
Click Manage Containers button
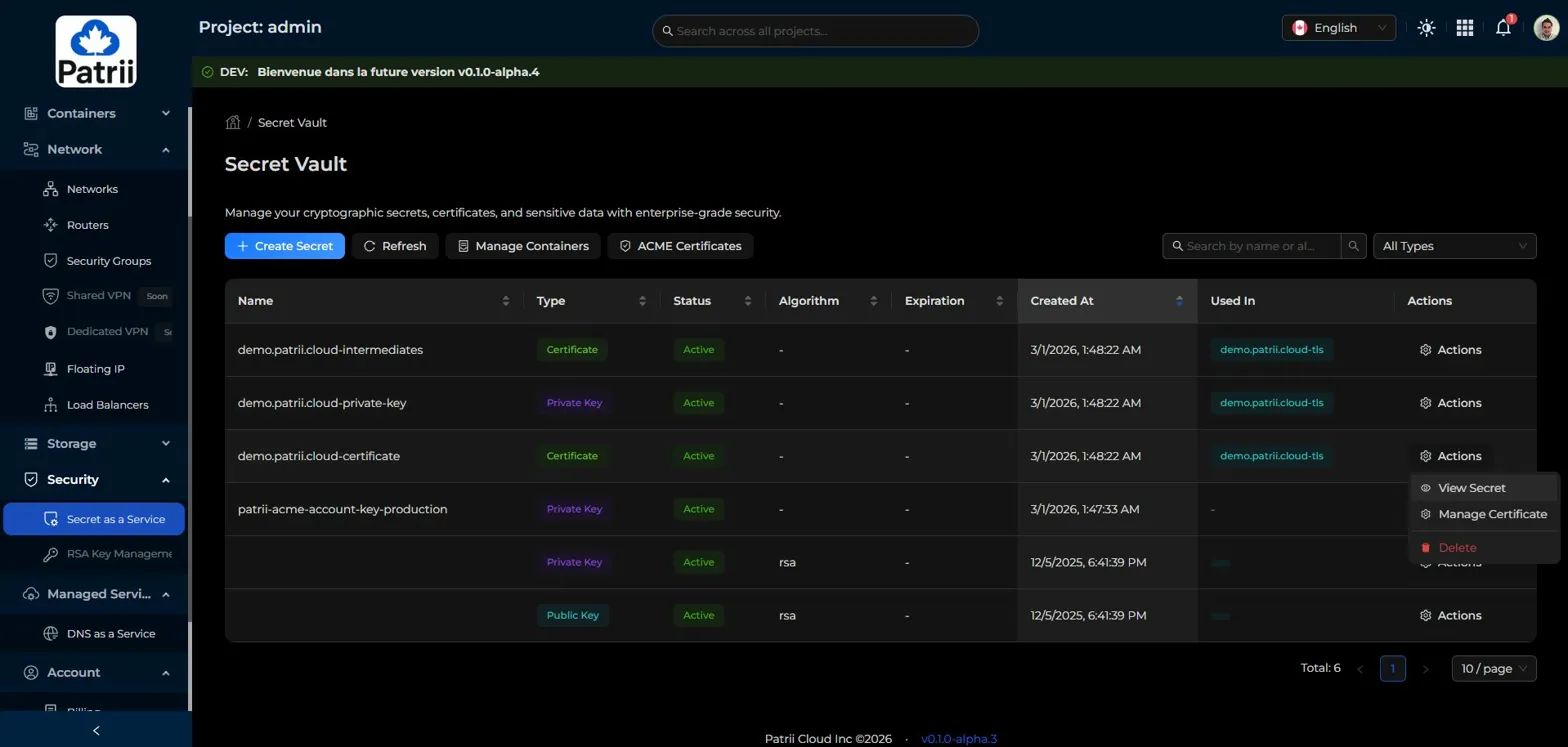coord(524,246)
